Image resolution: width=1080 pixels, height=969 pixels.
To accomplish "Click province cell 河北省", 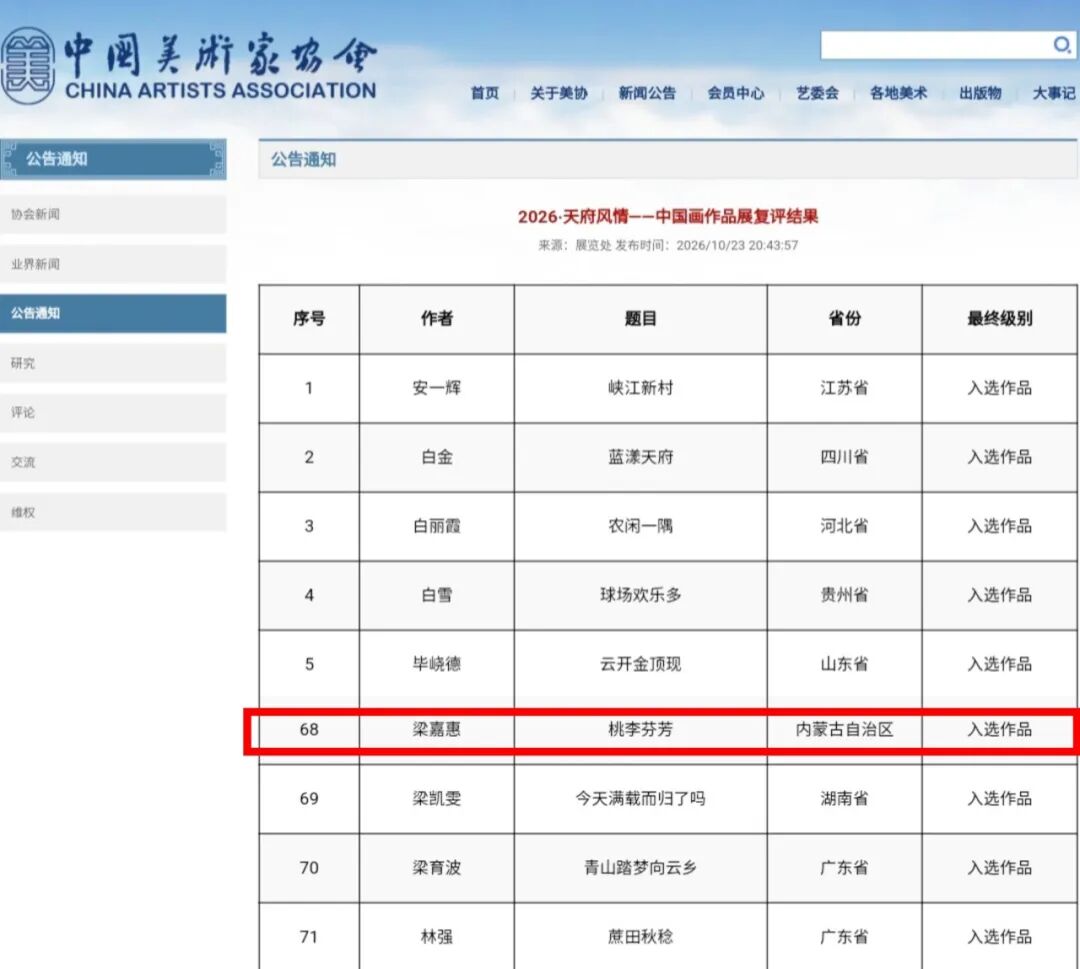I will [x=844, y=526].
